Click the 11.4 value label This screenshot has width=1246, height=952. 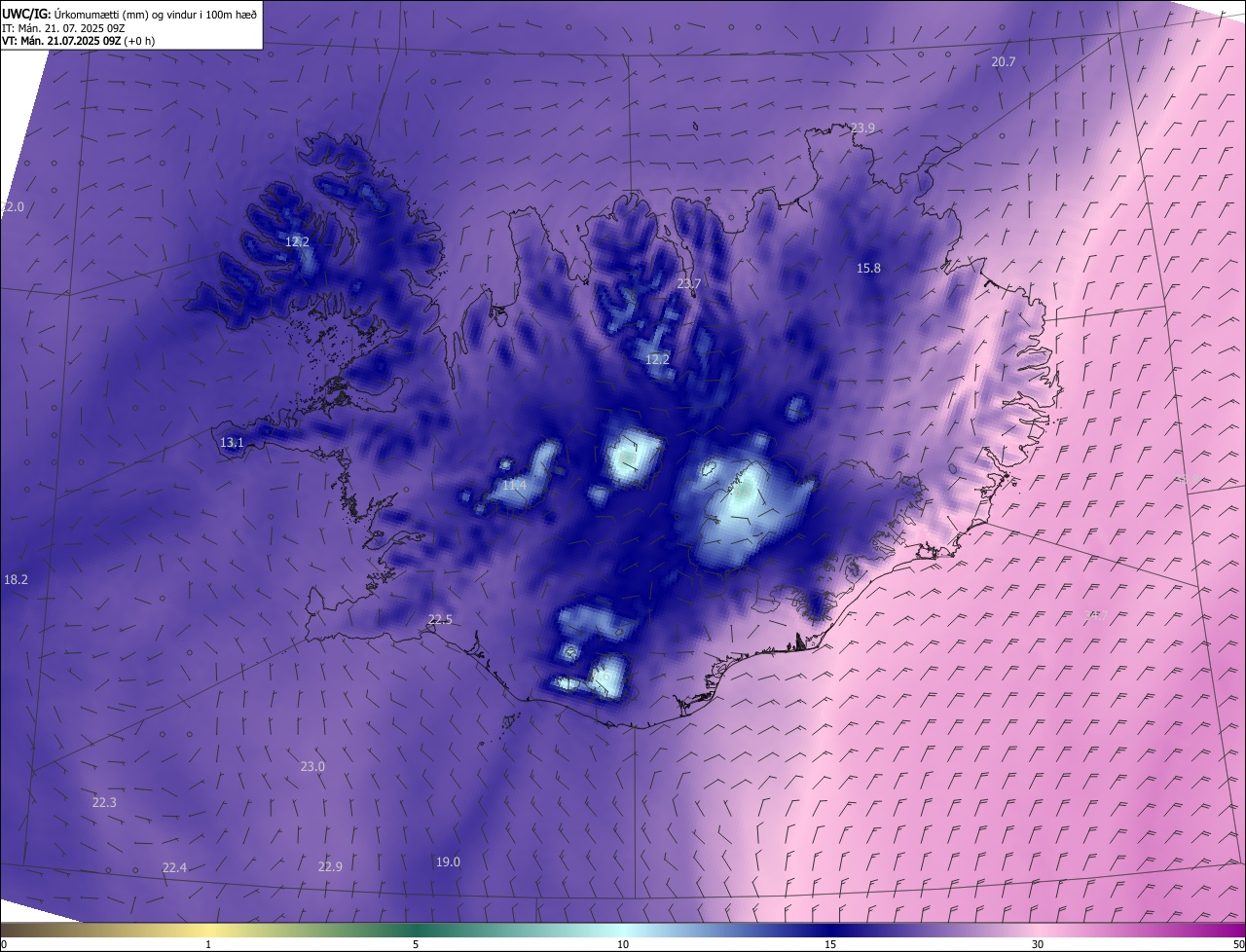514,485
